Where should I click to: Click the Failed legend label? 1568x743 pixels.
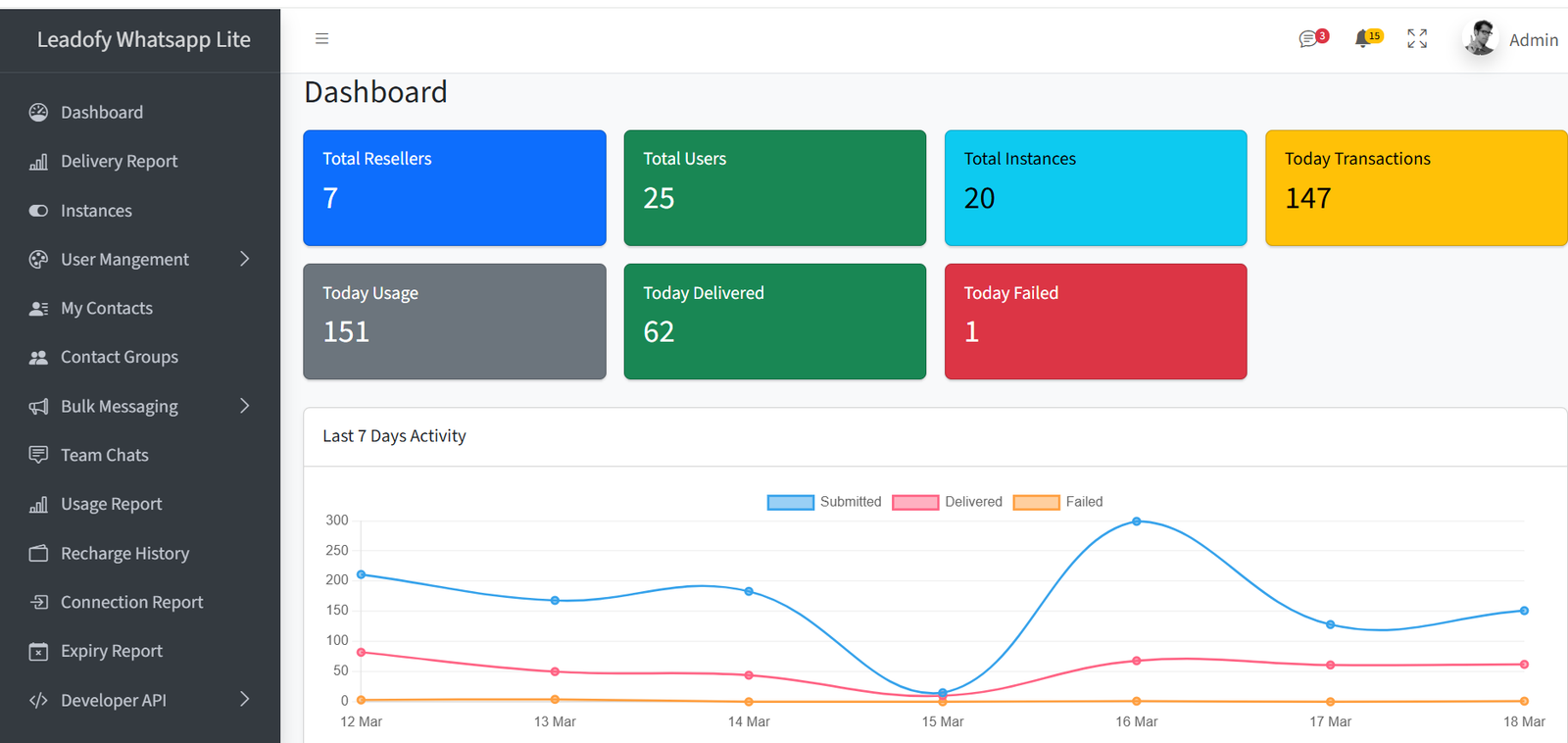(x=1084, y=502)
